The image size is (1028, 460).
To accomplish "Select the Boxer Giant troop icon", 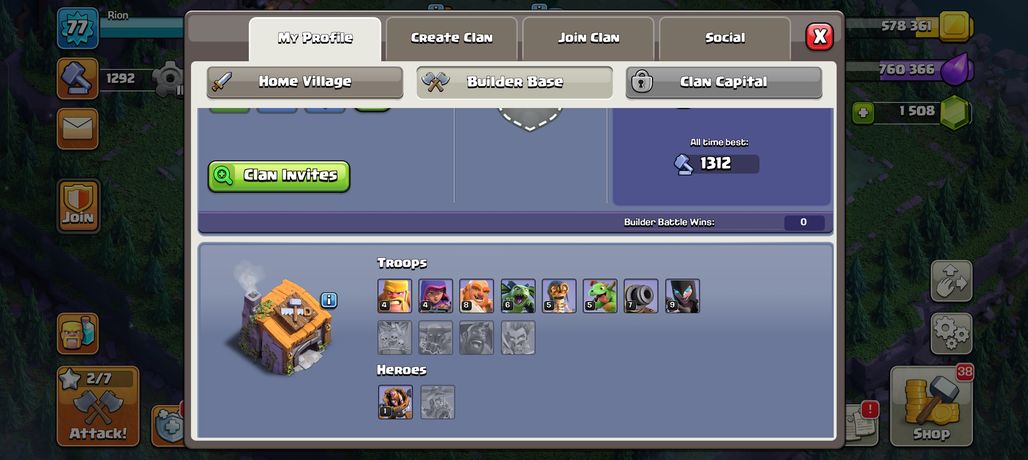I will tap(477, 296).
